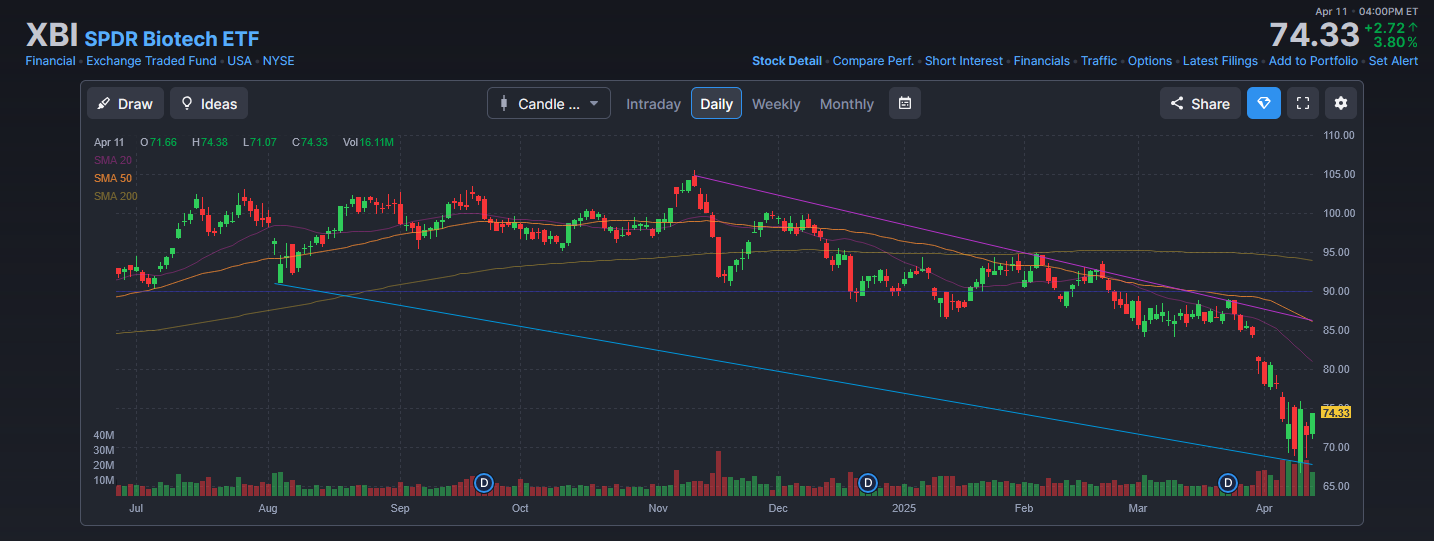Screen dimensions: 1434x541
Task: Toggle the SMA 20 indicator label
Action: point(113,160)
